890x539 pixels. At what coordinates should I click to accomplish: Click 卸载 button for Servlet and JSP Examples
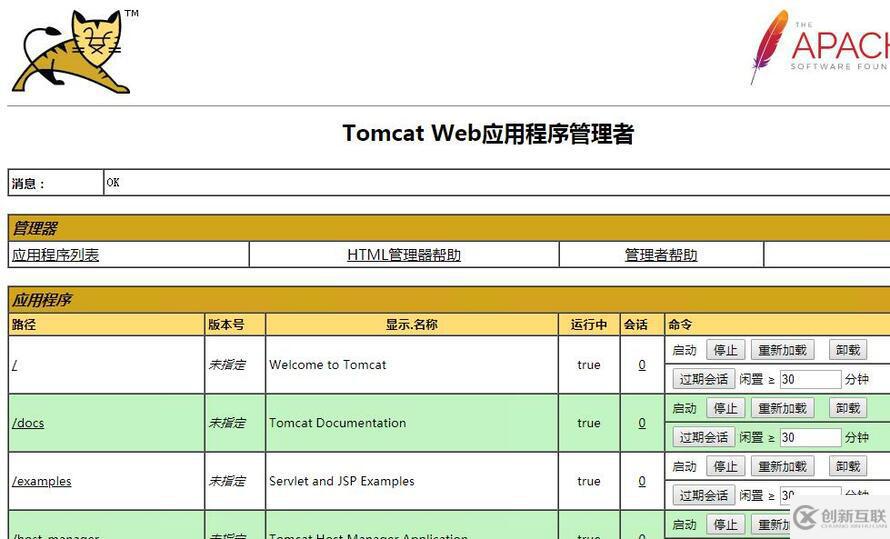pyautogui.click(x=848, y=466)
